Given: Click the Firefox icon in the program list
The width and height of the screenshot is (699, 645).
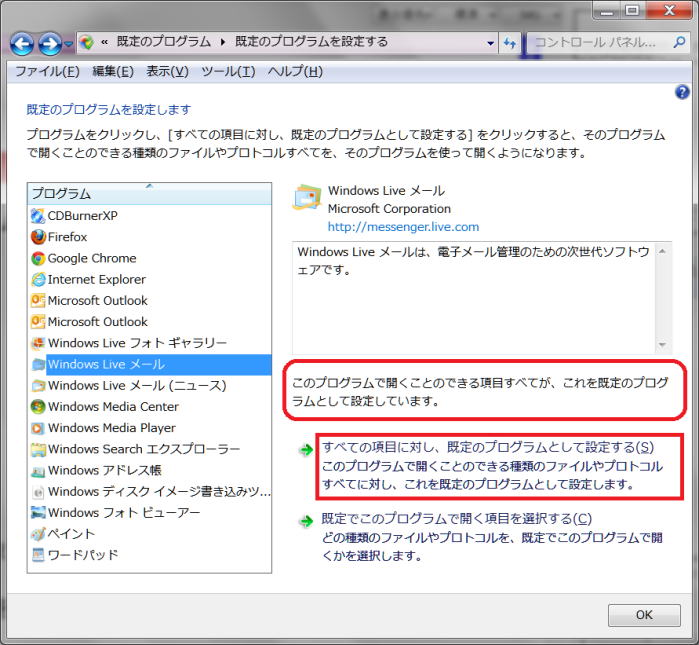Looking at the screenshot, I should point(38,237).
